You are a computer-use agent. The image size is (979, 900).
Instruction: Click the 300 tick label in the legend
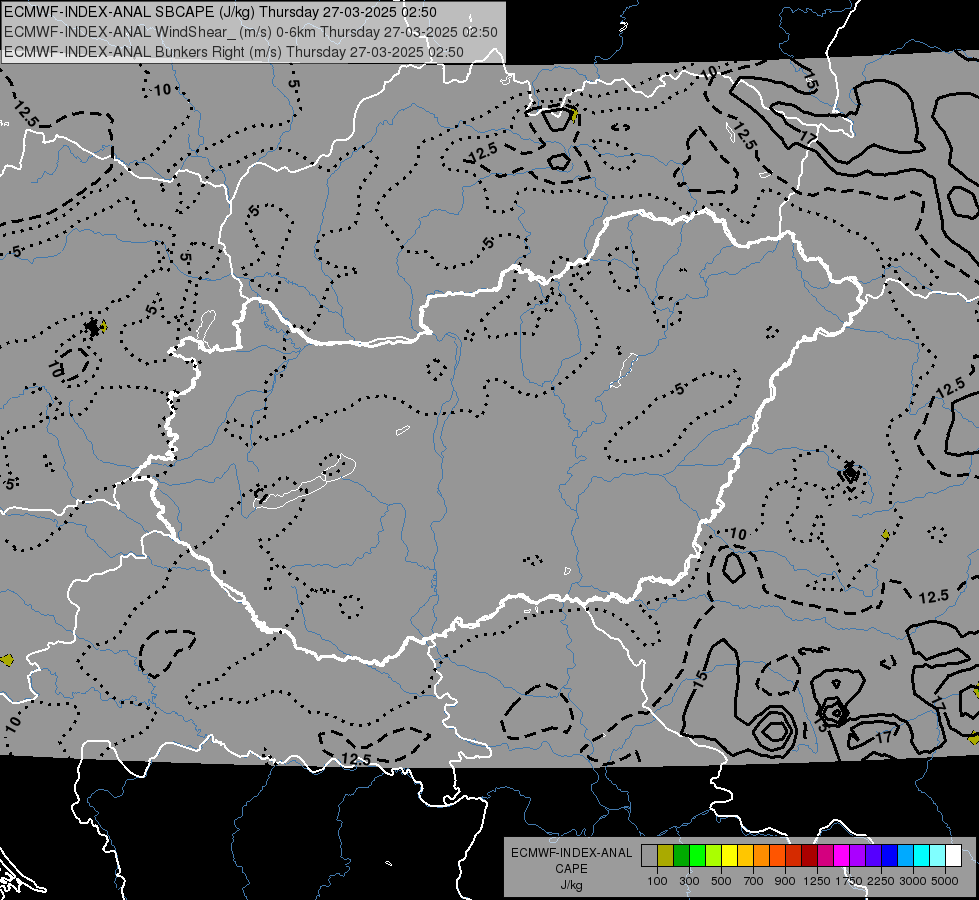[x=689, y=881]
